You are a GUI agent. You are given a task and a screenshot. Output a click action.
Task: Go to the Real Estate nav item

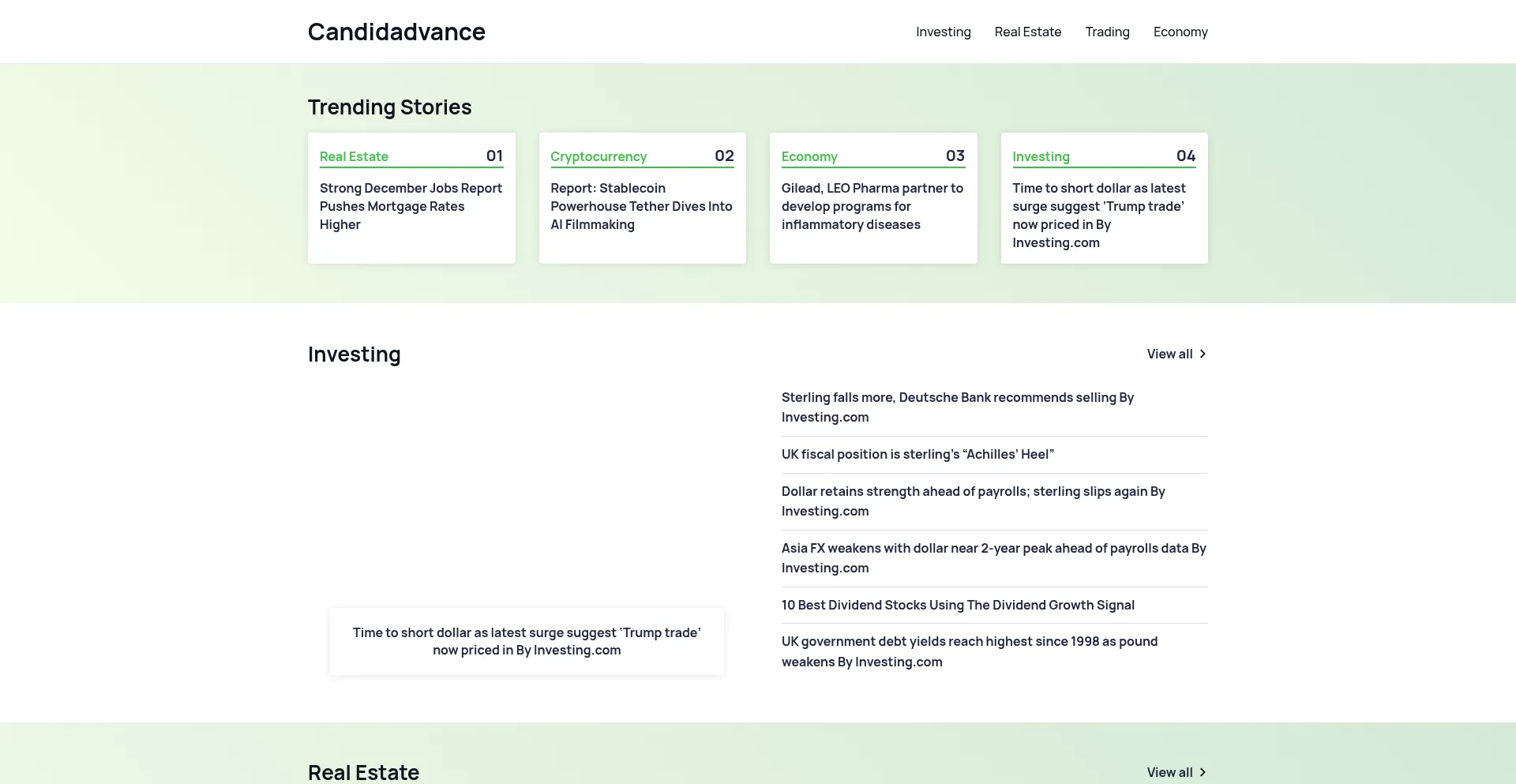[1027, 32]
